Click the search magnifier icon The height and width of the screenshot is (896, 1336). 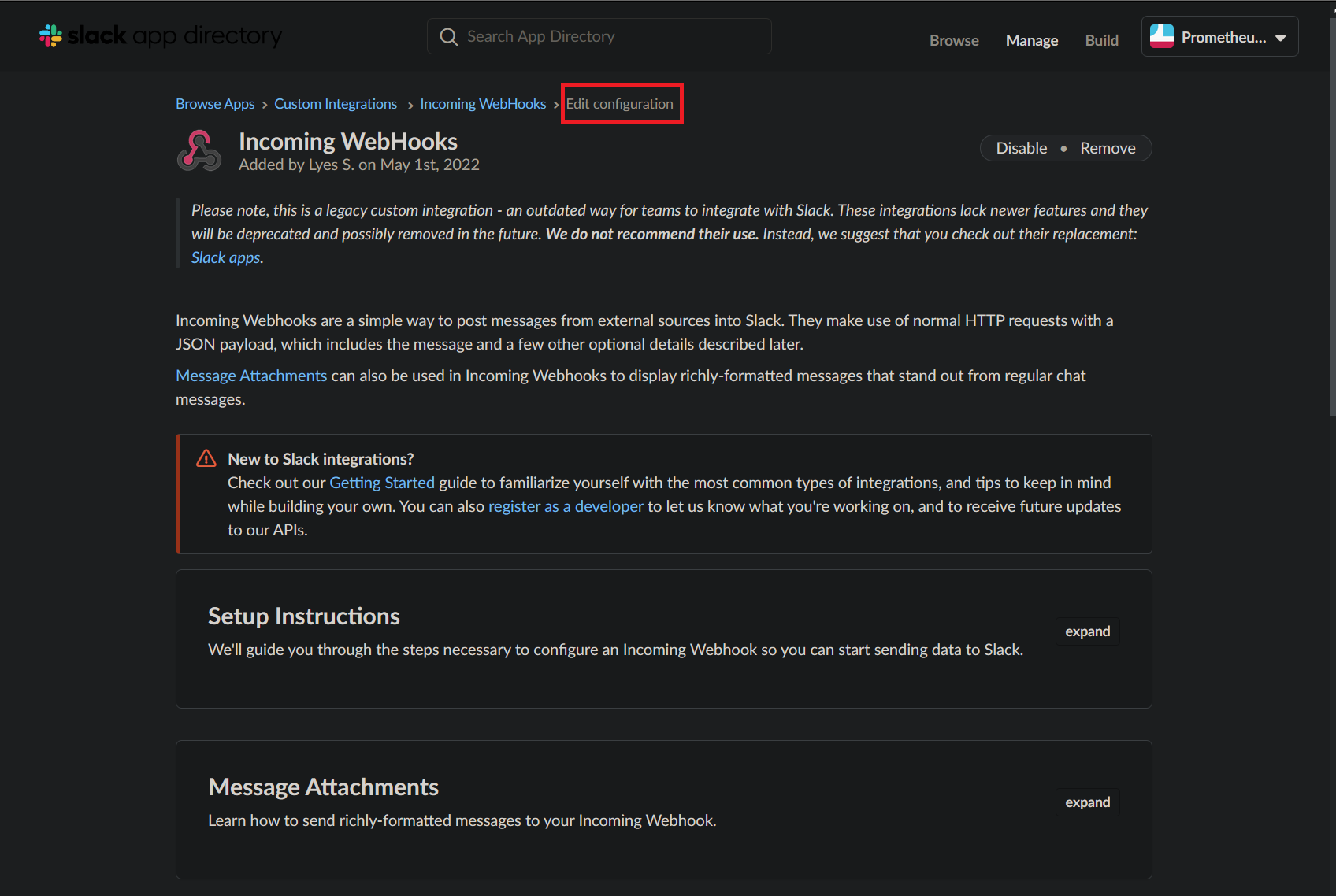click(448, 37)
